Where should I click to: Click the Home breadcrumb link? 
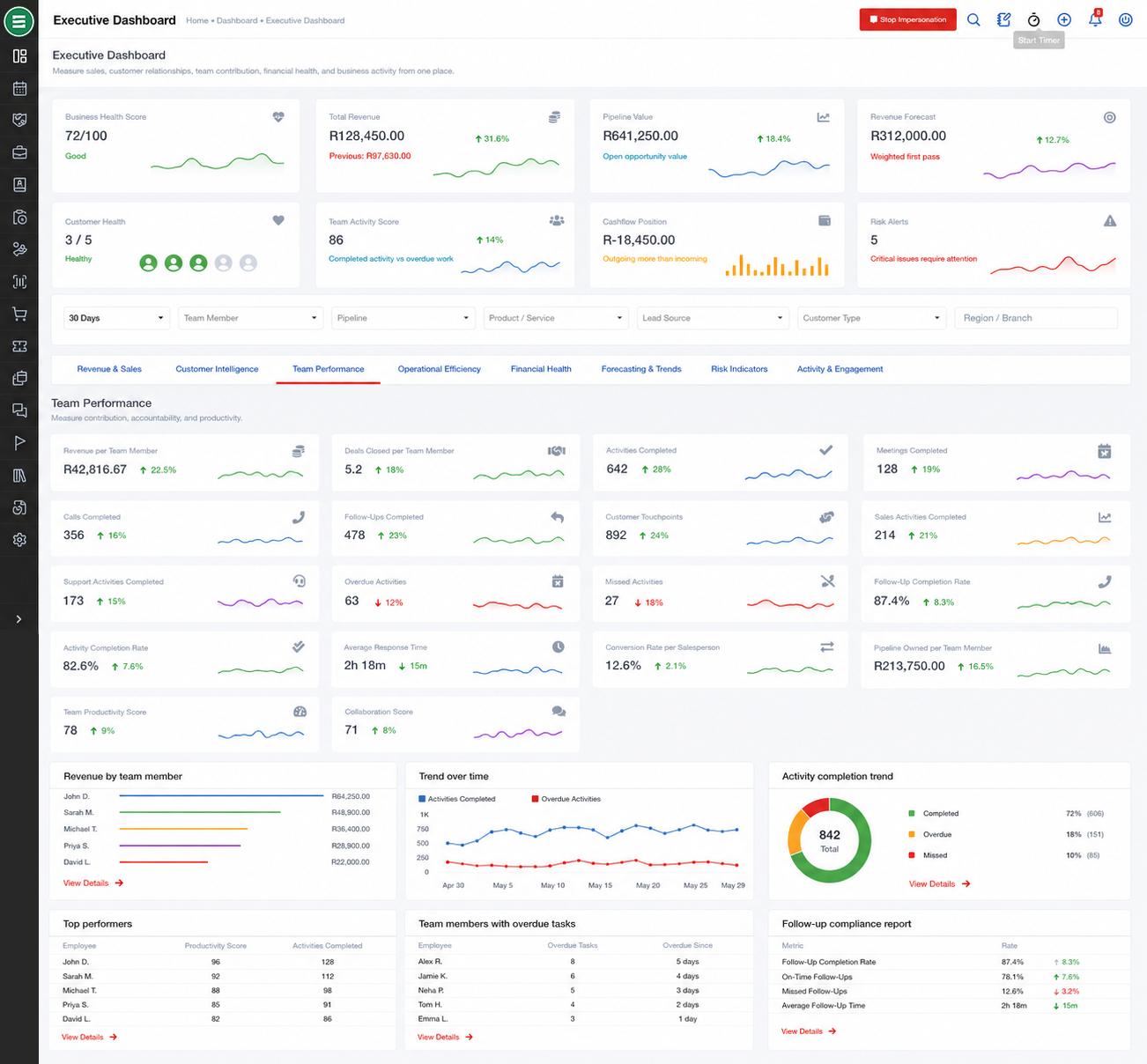(x=196, y=20)
